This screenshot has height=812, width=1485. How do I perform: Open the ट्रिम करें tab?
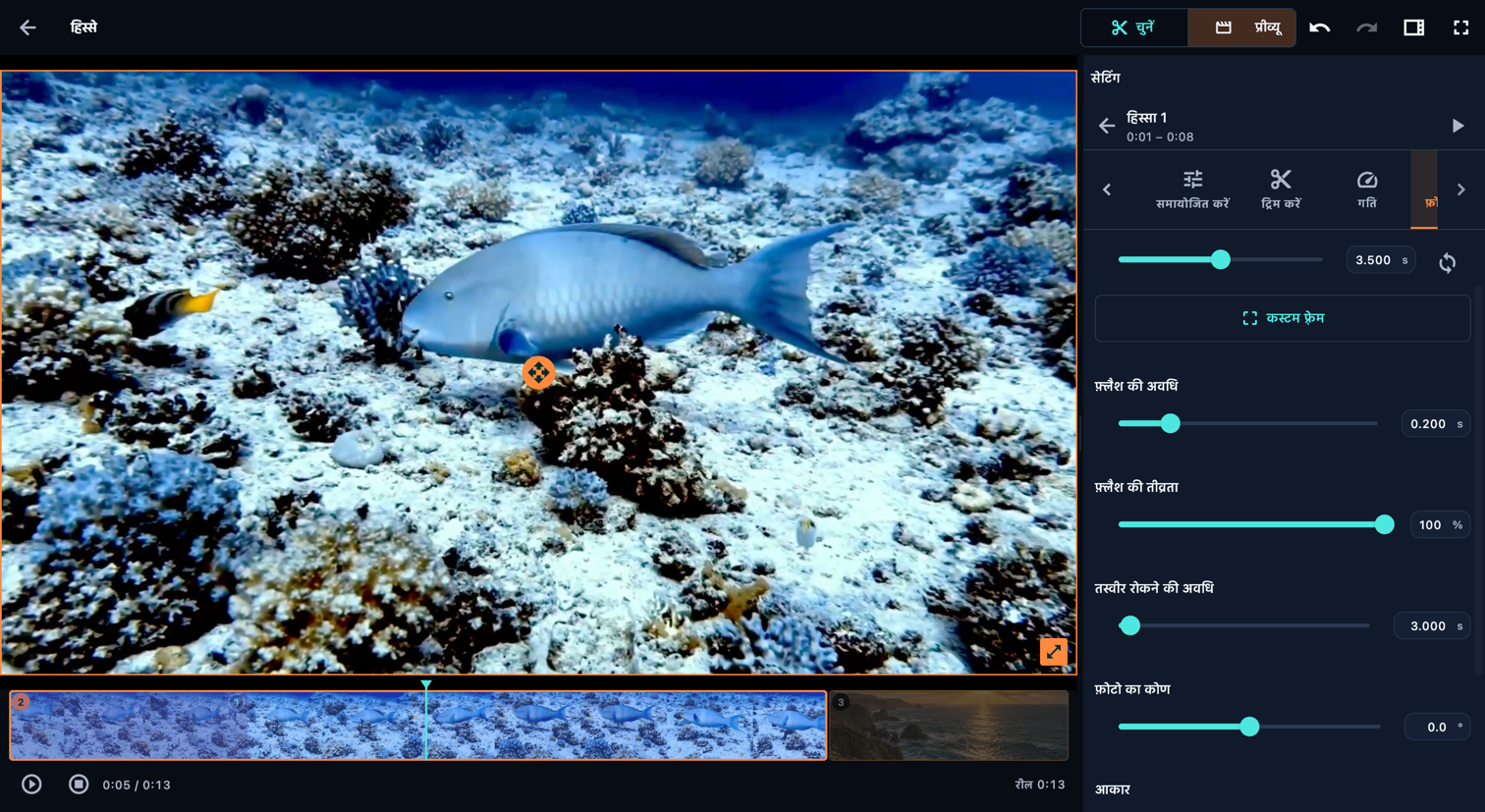click(x=1281, y=189)
